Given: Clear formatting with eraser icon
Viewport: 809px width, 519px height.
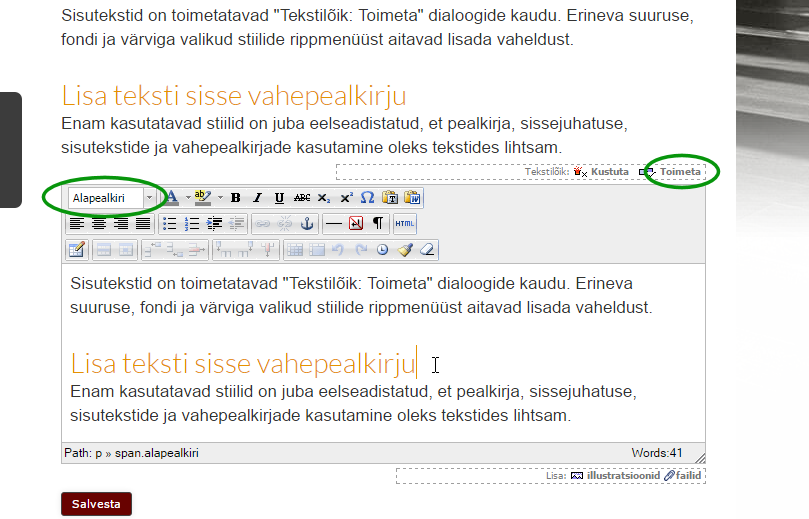Looking at the screenshot, I should tap(427, 250).
